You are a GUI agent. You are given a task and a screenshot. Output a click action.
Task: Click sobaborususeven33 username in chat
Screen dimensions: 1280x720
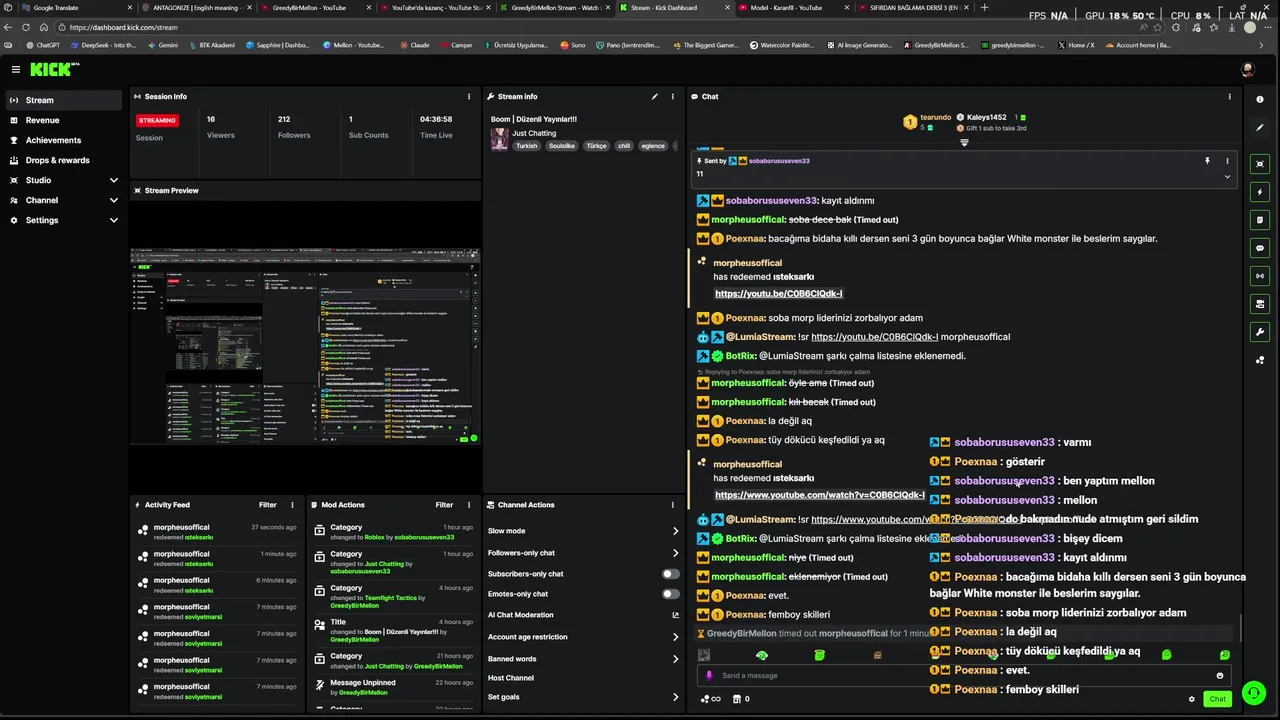pyautogui.click(x=772, y=200)
